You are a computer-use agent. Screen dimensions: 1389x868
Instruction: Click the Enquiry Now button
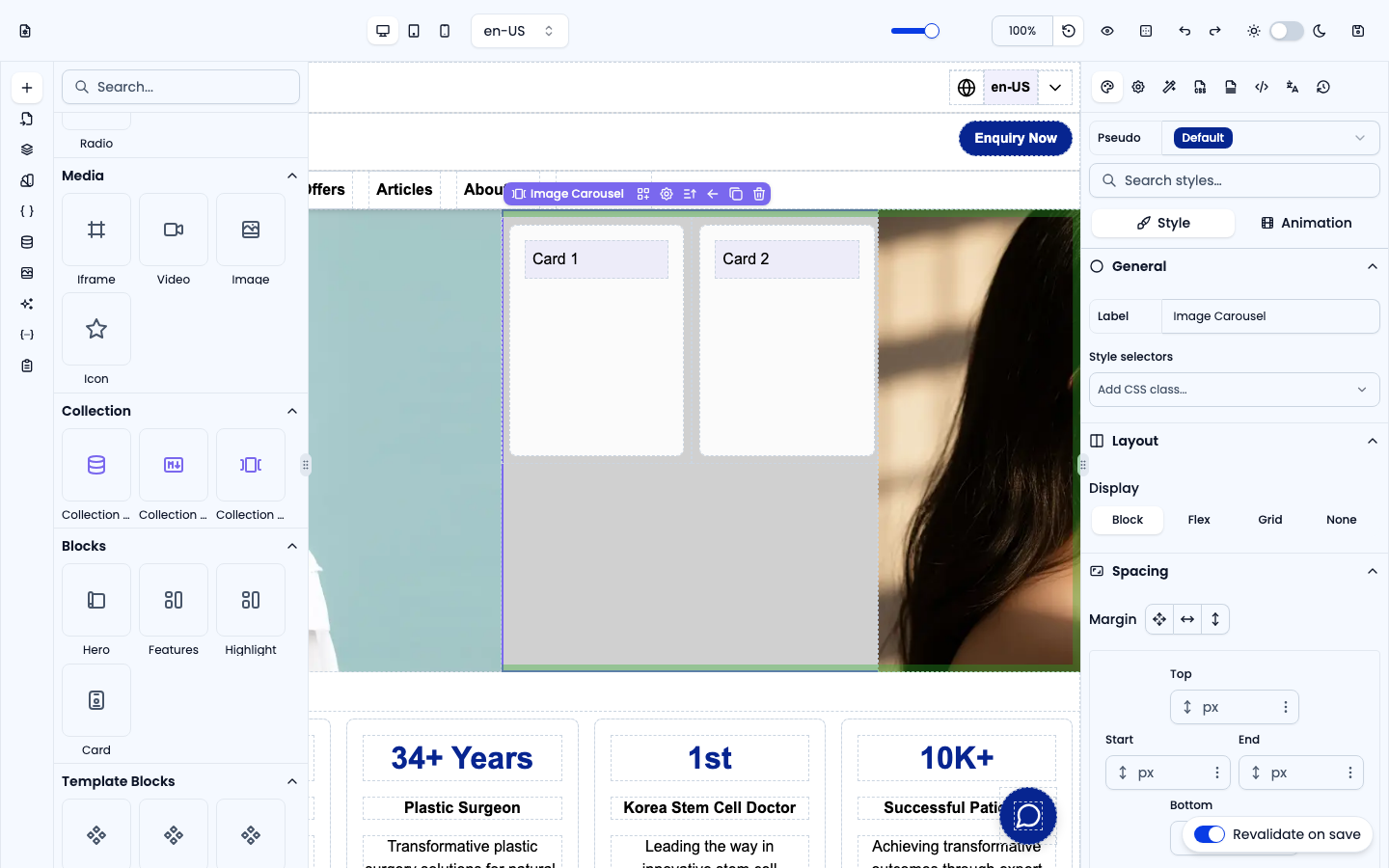point(1016,138)
